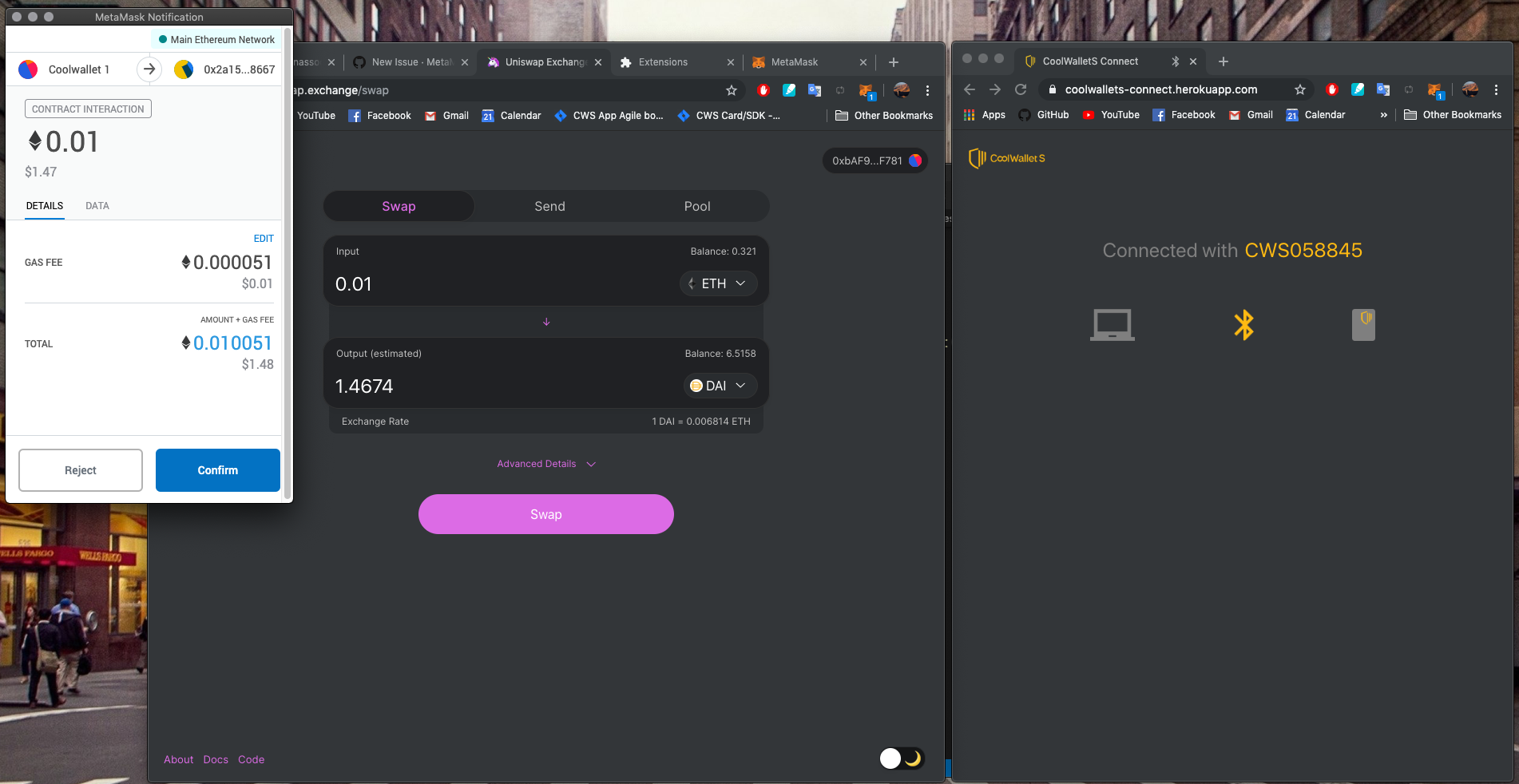The height and width of the screenshot is (784, 1519).
Task: Go forward in the CoolWalletS browser window
Action: click(995, 89)
